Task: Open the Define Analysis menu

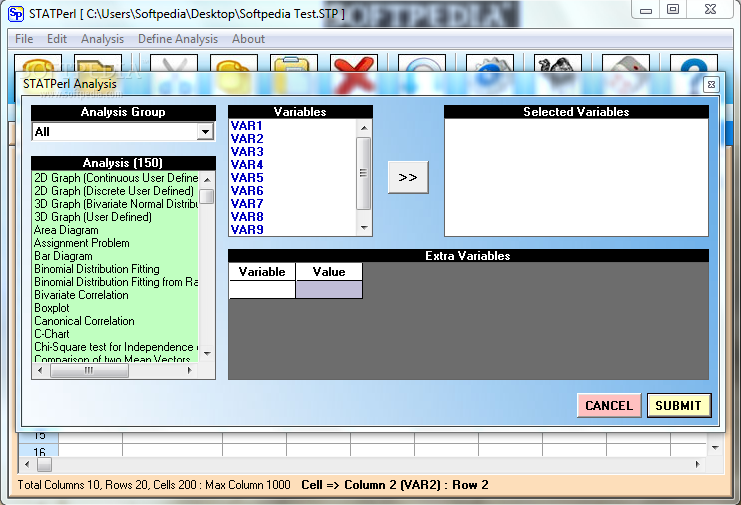Action: tap(178, 39)
